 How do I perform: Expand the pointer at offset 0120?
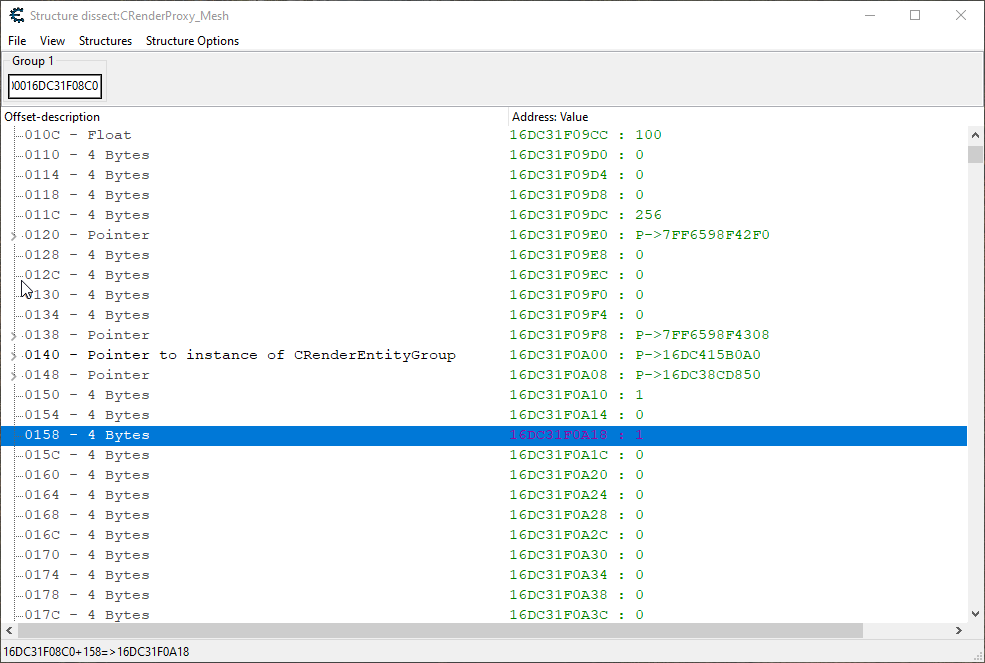coord(13,236)
